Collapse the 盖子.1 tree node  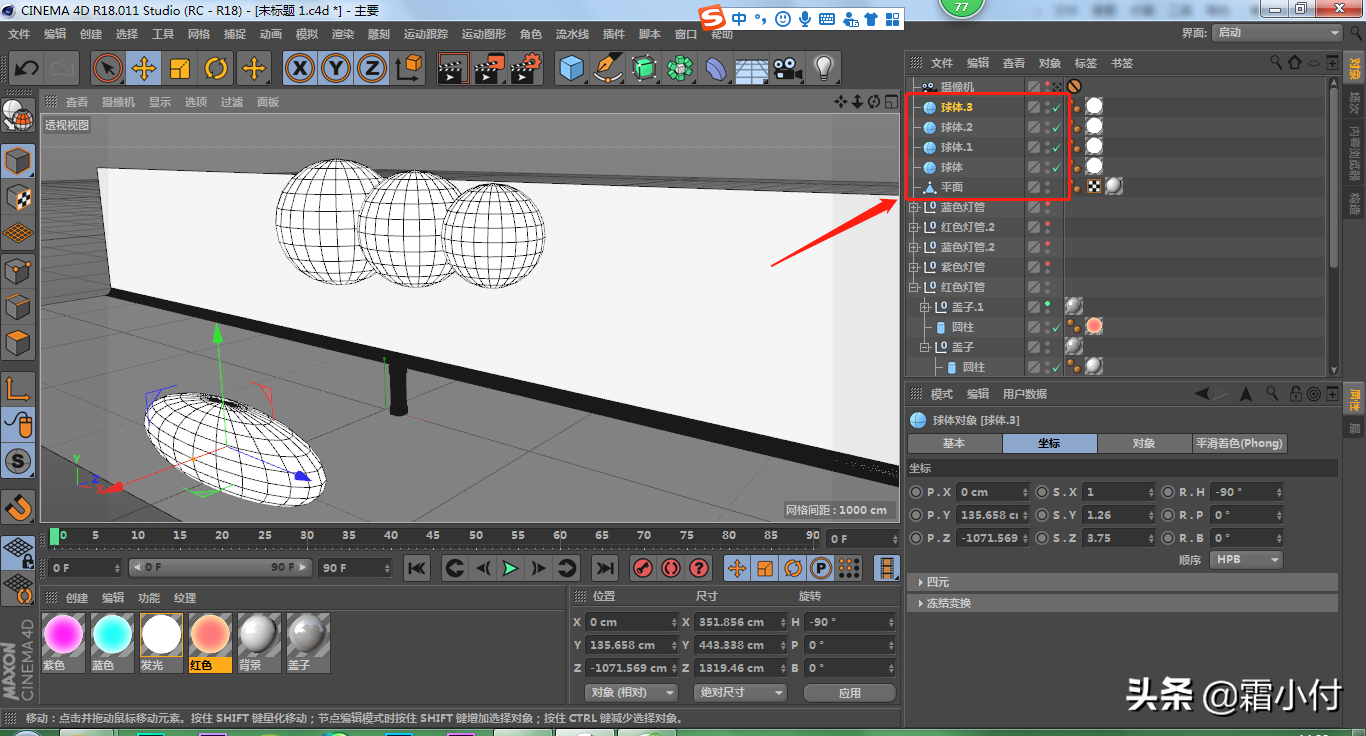pos(924,307)
